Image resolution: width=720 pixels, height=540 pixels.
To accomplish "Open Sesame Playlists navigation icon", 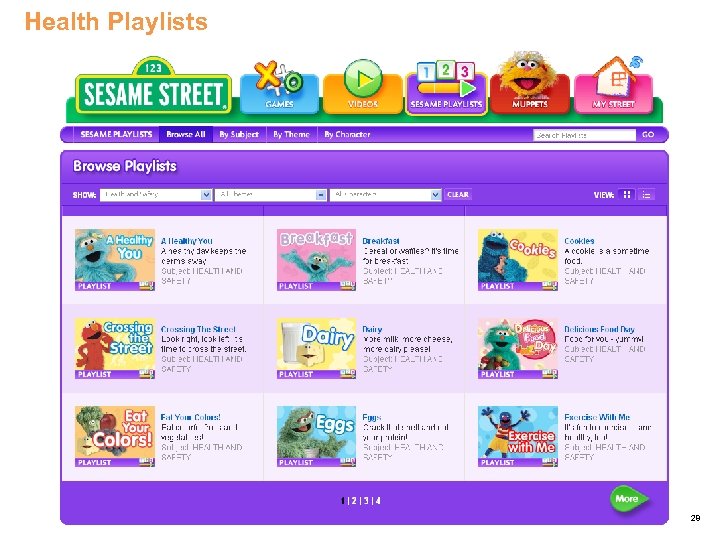I will point(446,88).
